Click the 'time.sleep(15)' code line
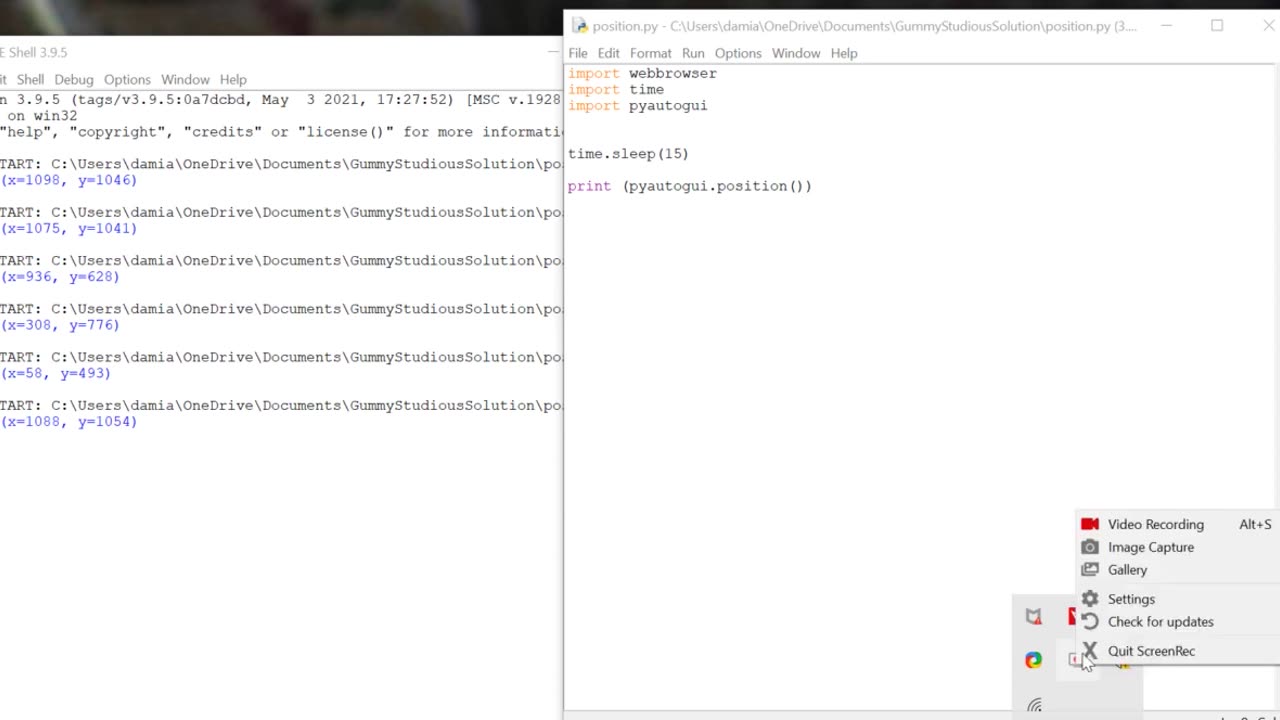Screen dimensions: 1280x720 tap(628, 154)
